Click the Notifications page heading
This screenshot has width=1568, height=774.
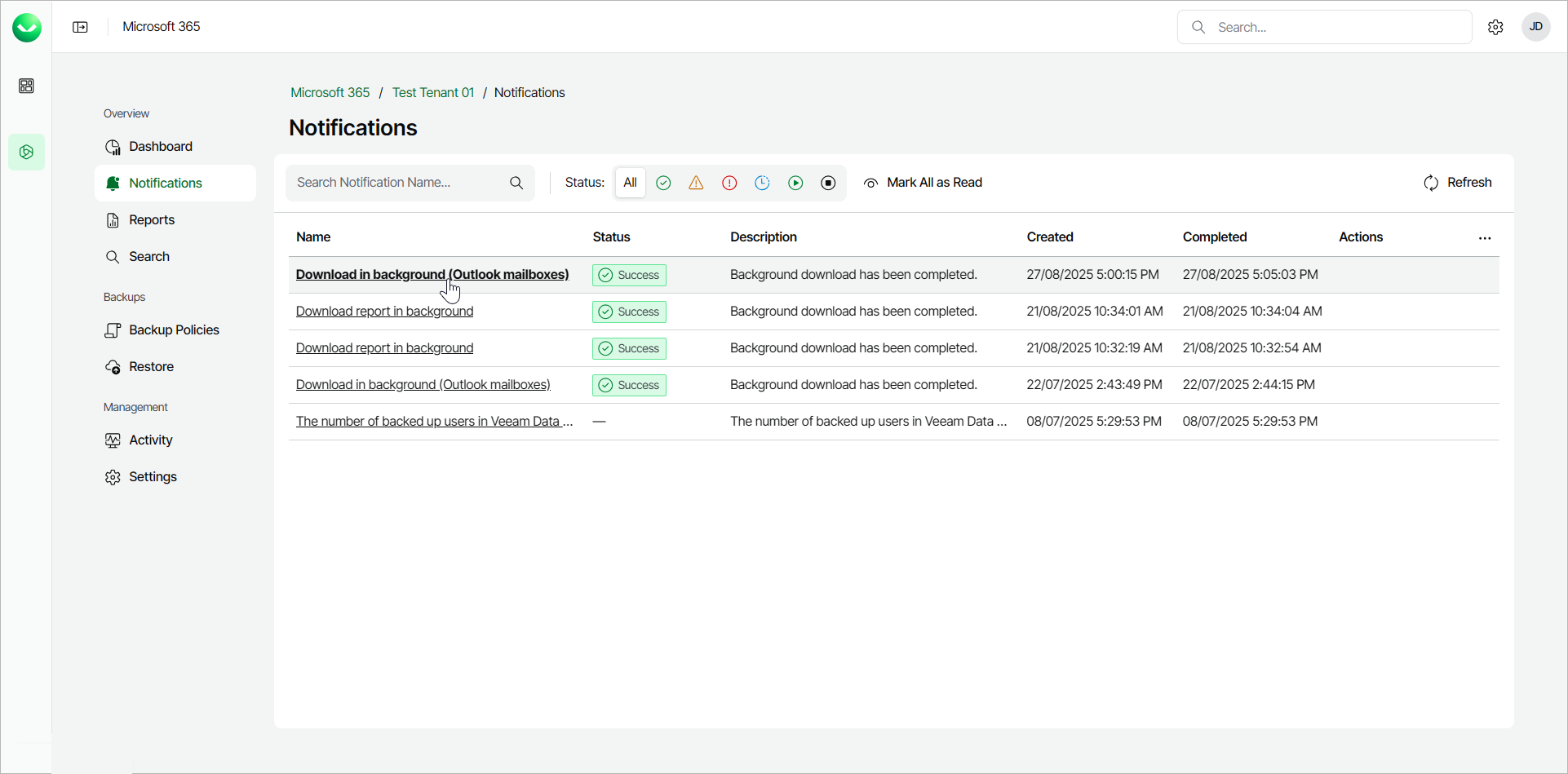tap(353, 128)
